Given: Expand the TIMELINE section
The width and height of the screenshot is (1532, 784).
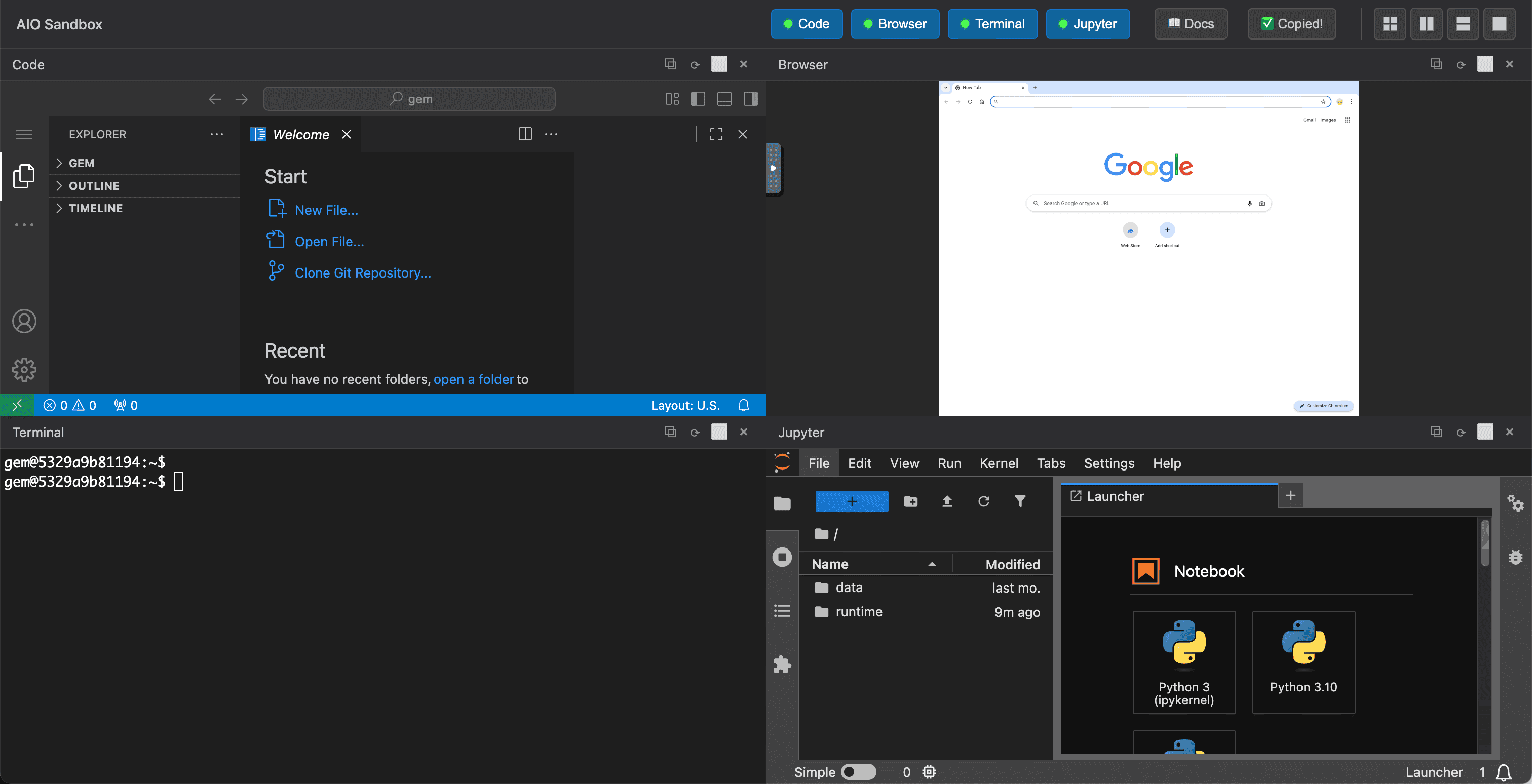Looking at the screenshot, I should (x=95, y=208).
